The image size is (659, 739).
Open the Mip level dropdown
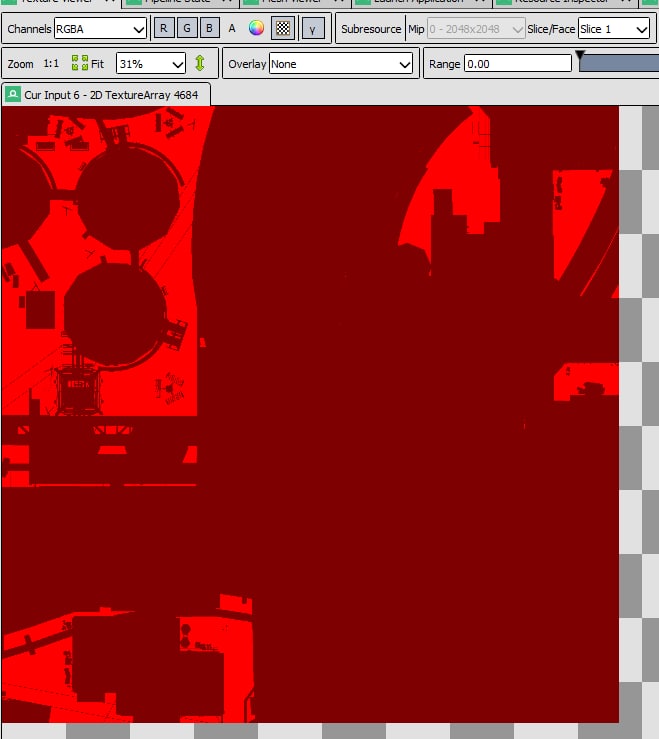[476, 29]
